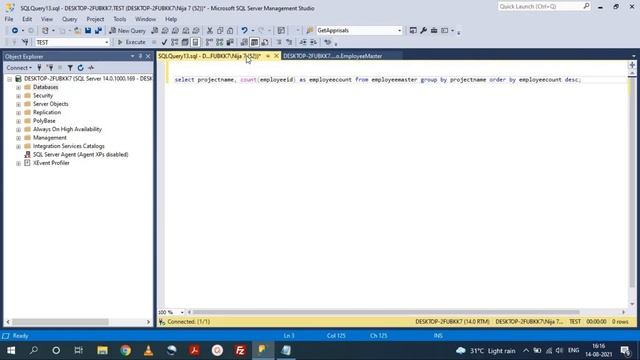640x360 pixels.
Task: Expand the PolyBase folder
Action: click(18, 121)
